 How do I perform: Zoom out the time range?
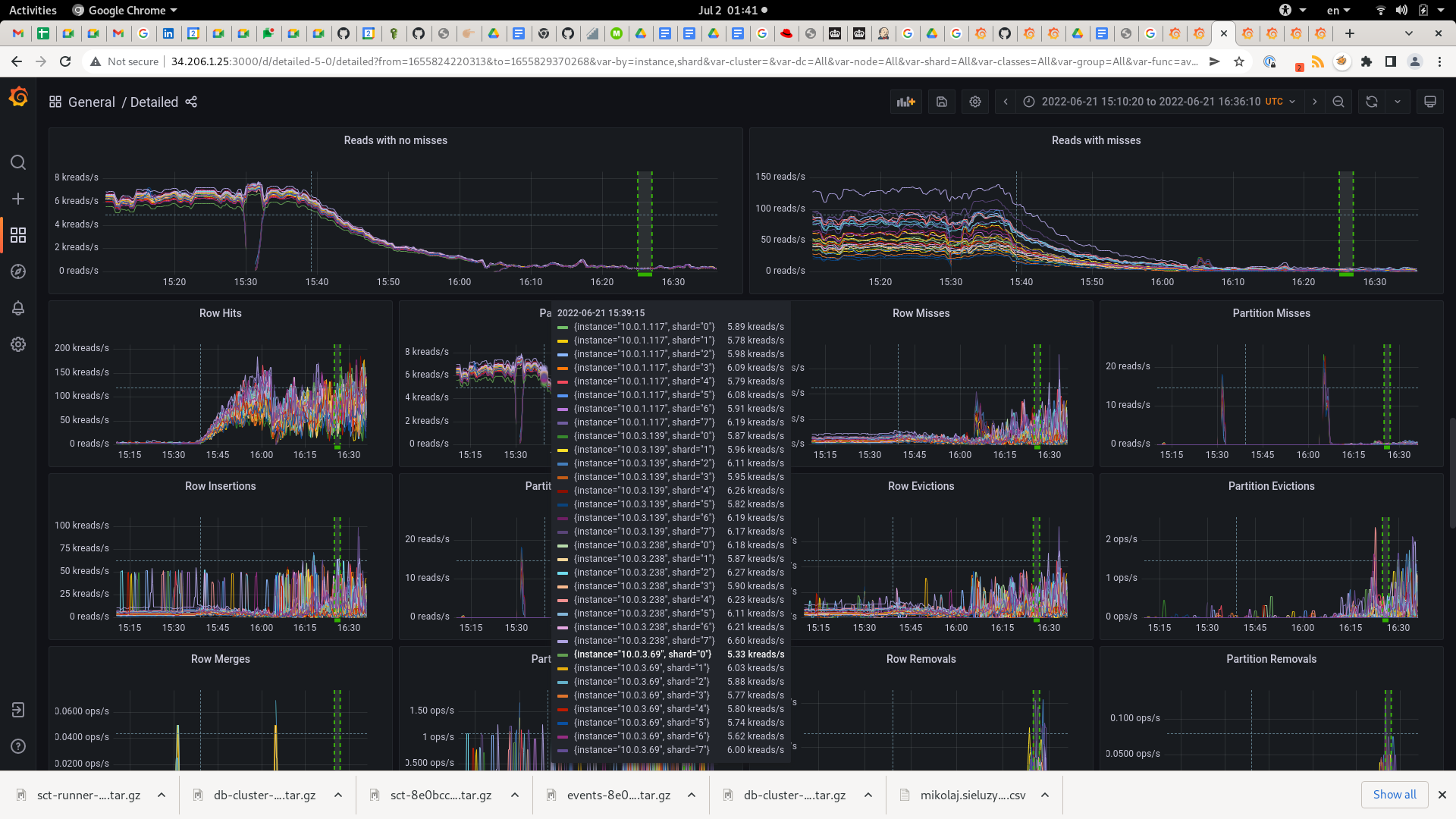pyautogui.click(x=1338, y=102)
